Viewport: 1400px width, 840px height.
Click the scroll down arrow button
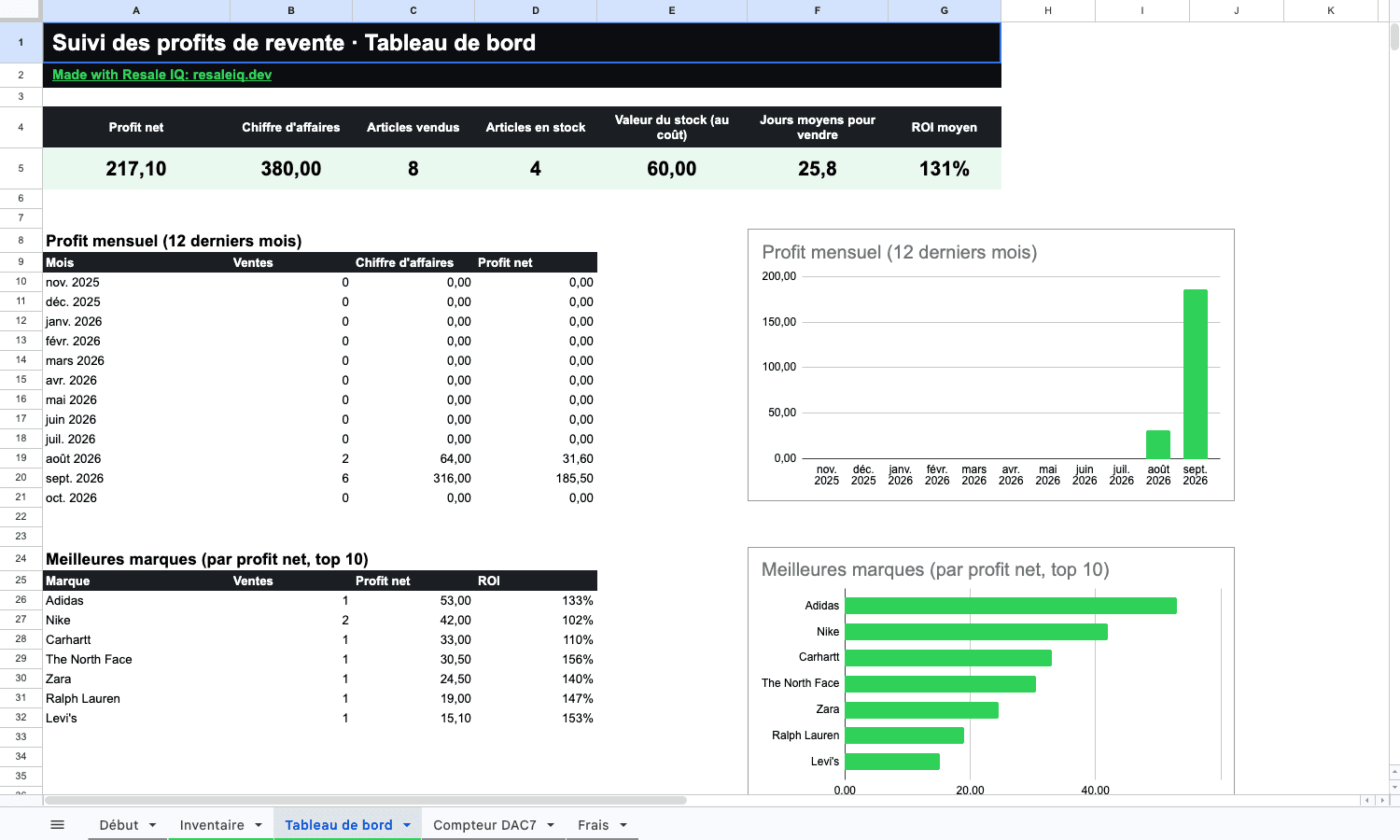(1394, 787)
